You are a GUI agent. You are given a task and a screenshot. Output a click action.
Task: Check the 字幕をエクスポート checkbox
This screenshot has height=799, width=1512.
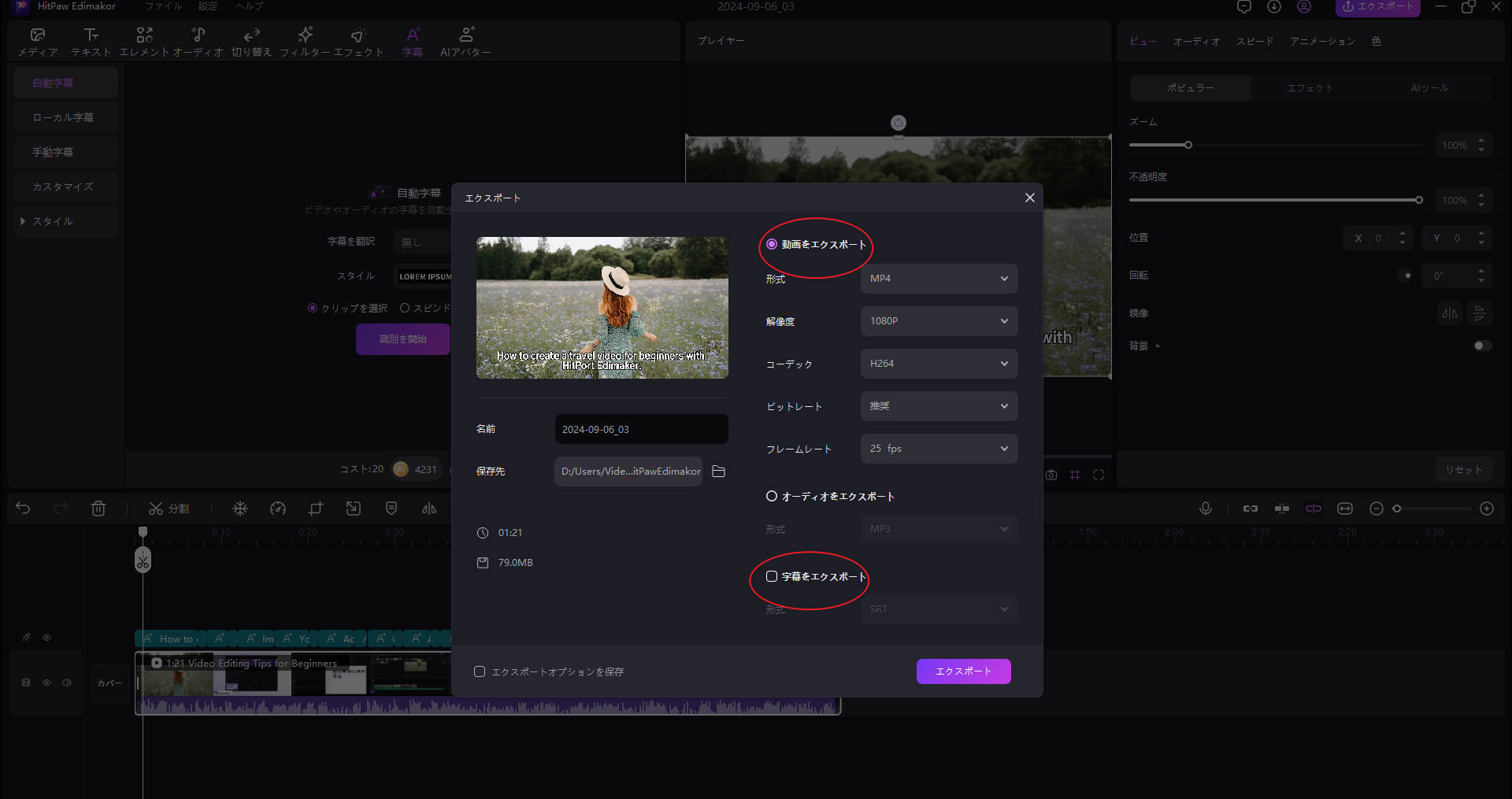tap(772, 576)
